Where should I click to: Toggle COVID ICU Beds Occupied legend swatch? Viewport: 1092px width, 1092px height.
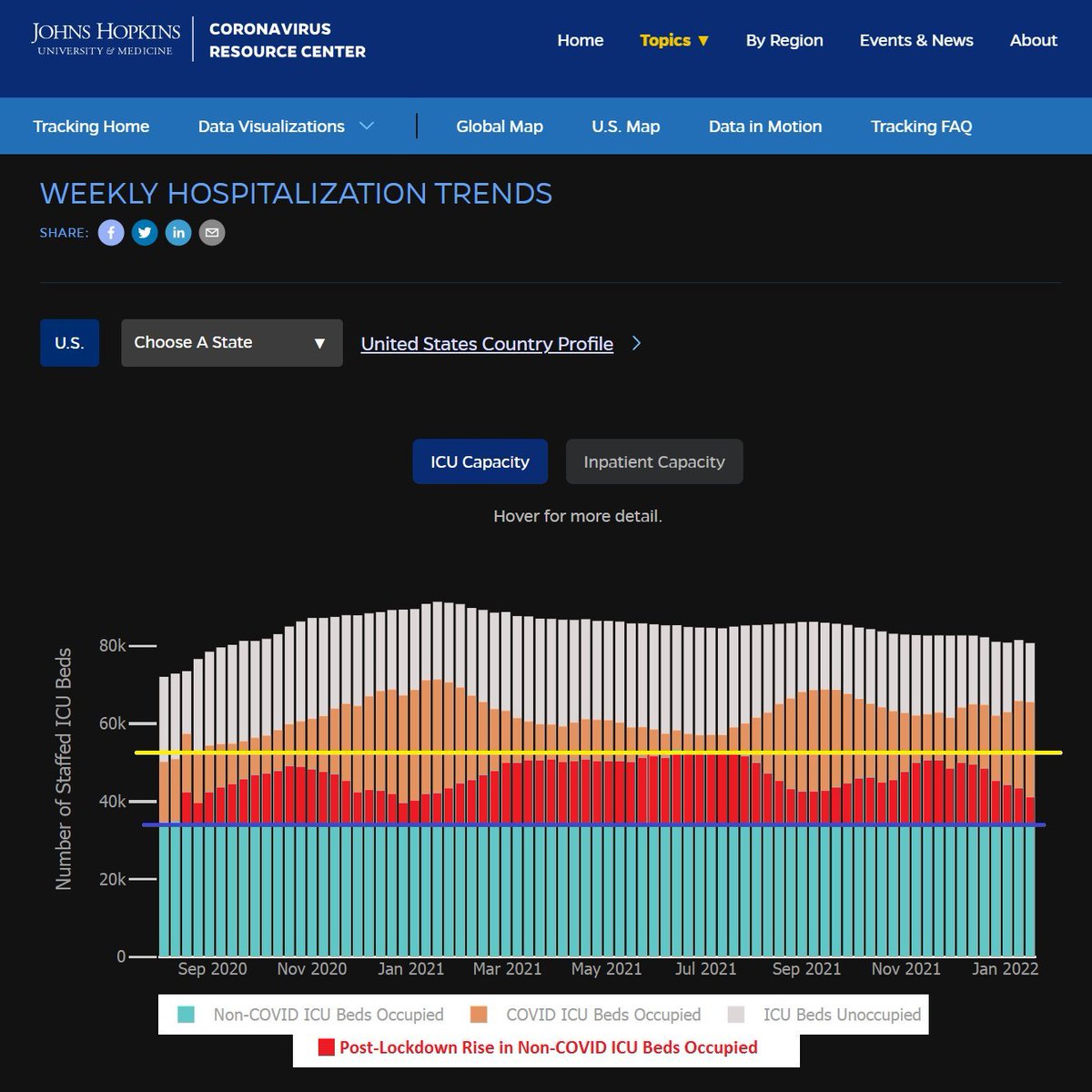pos(480,1015)
